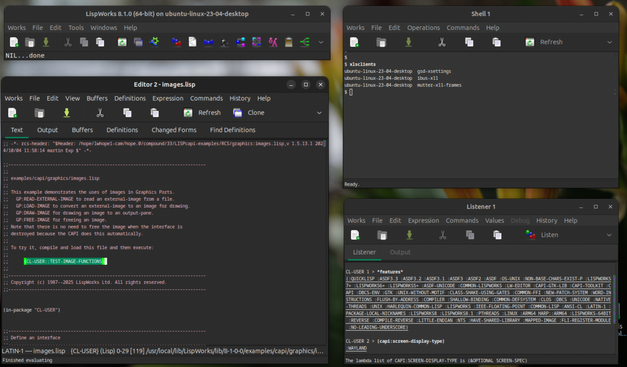Click Open file icon in Listener 1 toolbar
The image size is (627, 367).
tap(382, 235)
